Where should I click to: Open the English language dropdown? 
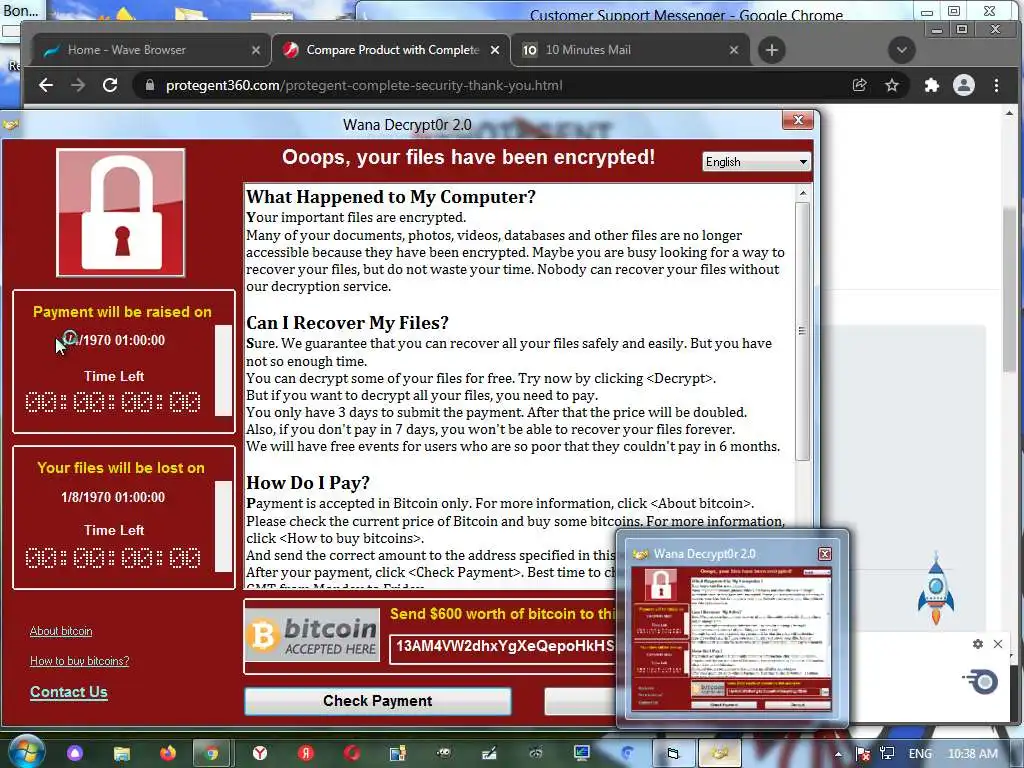coord(756,162)
